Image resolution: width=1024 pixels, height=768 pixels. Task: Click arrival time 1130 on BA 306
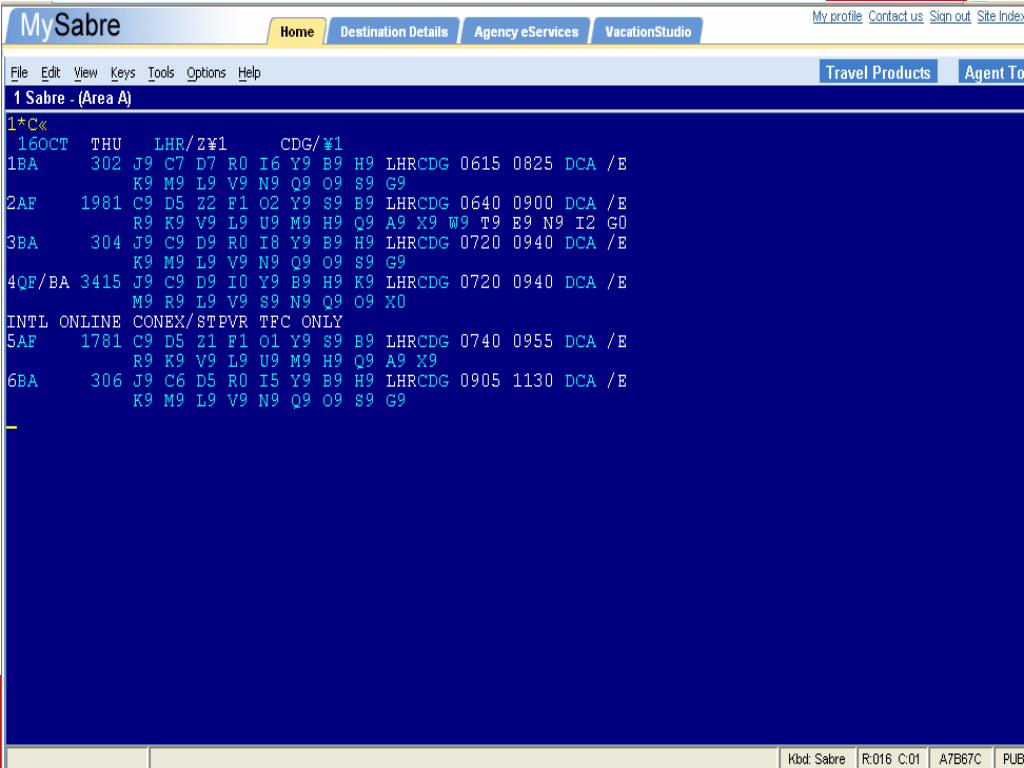pyautogui.click(x=532, y=380)
